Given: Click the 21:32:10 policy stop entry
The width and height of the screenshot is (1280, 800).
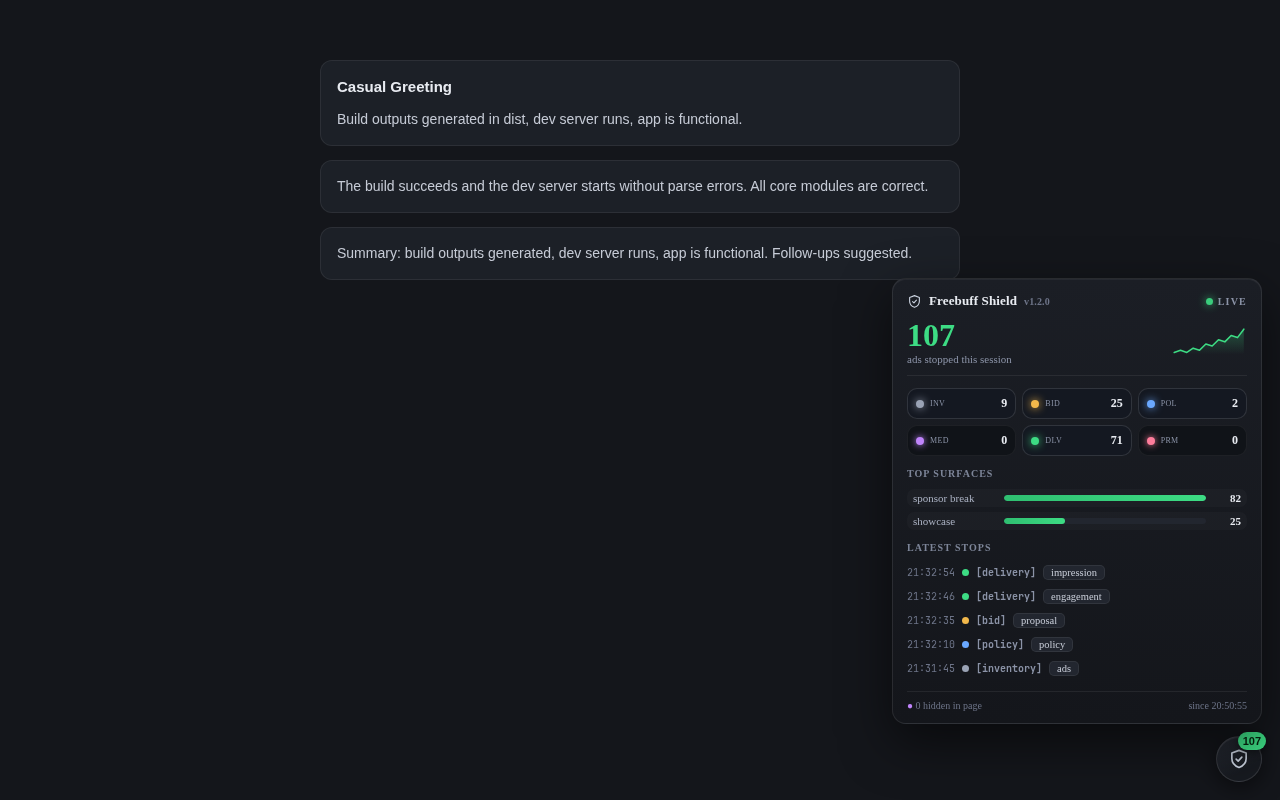Looking at the screenshot, I should [x=1077, y=644].
